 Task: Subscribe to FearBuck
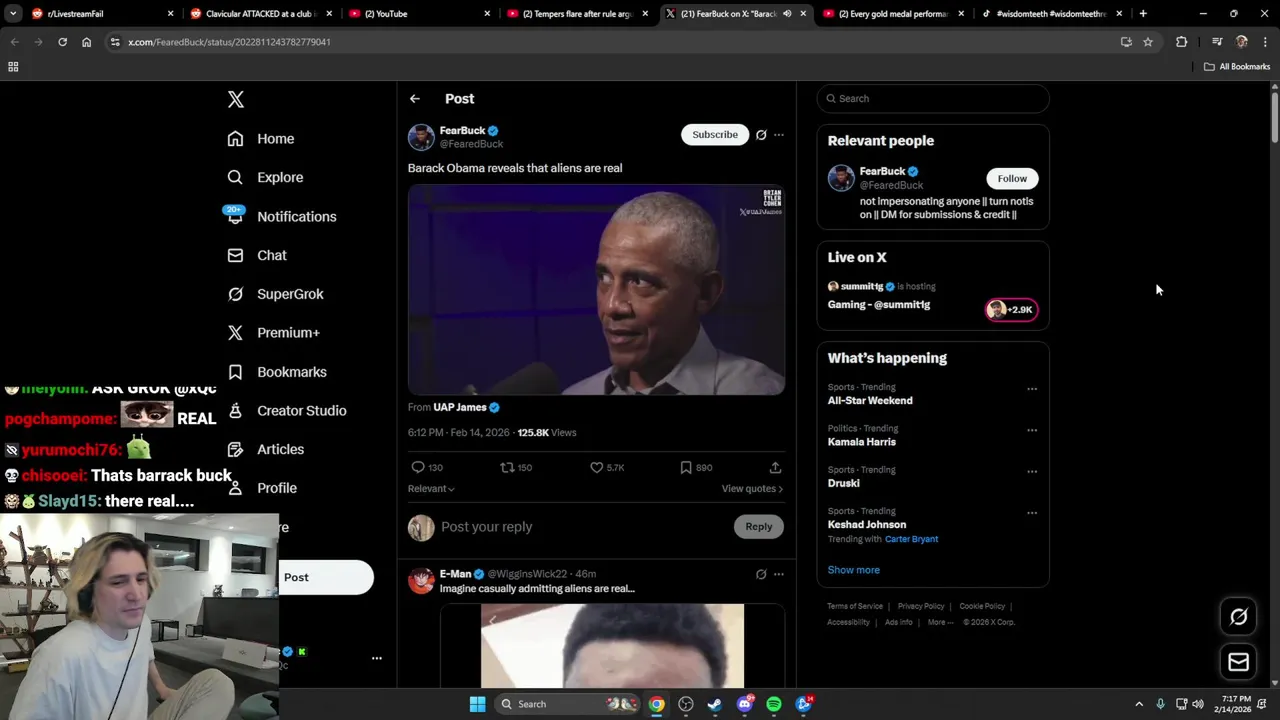pos(715,135)
